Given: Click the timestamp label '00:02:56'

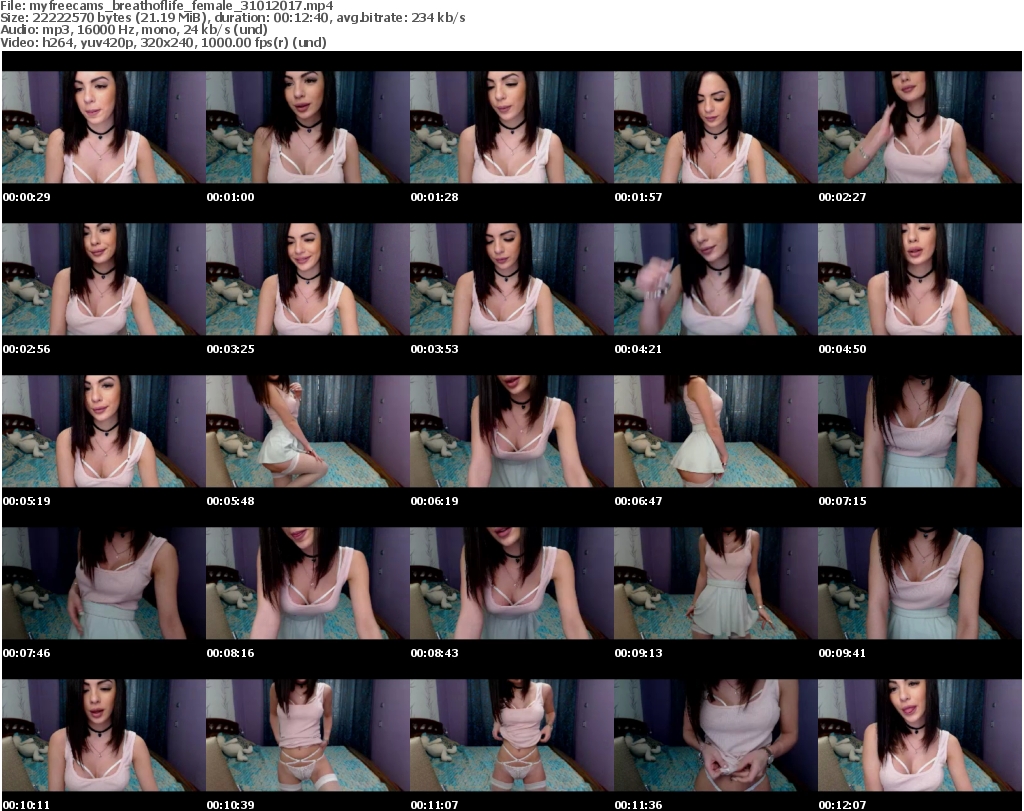Looking at the screenshot, I should [x=27, y=349].
